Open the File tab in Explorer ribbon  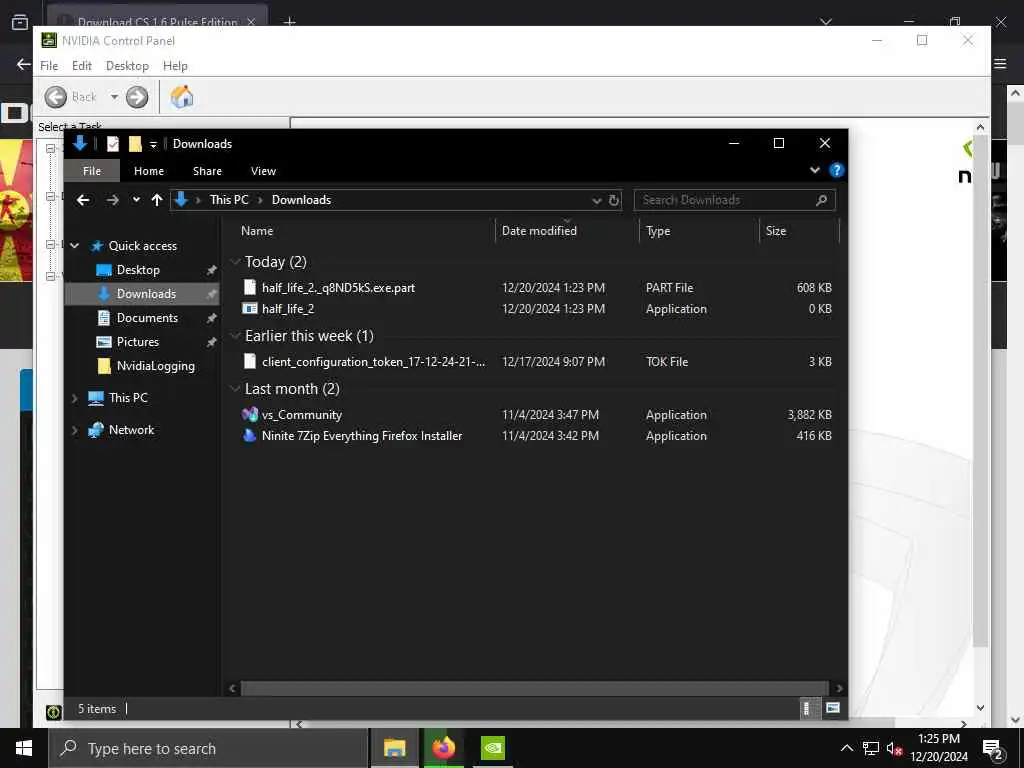pyautogui.click(x=91, y=171)
